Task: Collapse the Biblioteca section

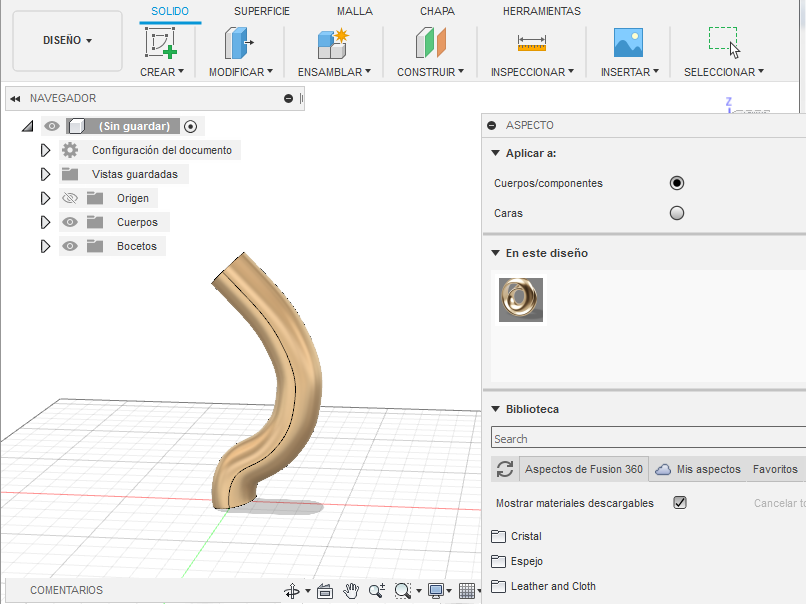Action: (x=496, y=409)
